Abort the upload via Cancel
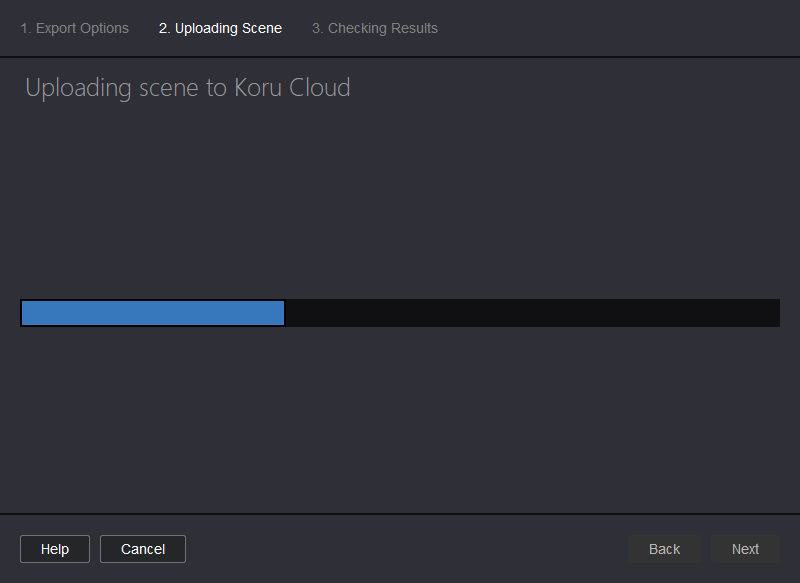Viewport: 800px width, 583px height. coord(142,548)
